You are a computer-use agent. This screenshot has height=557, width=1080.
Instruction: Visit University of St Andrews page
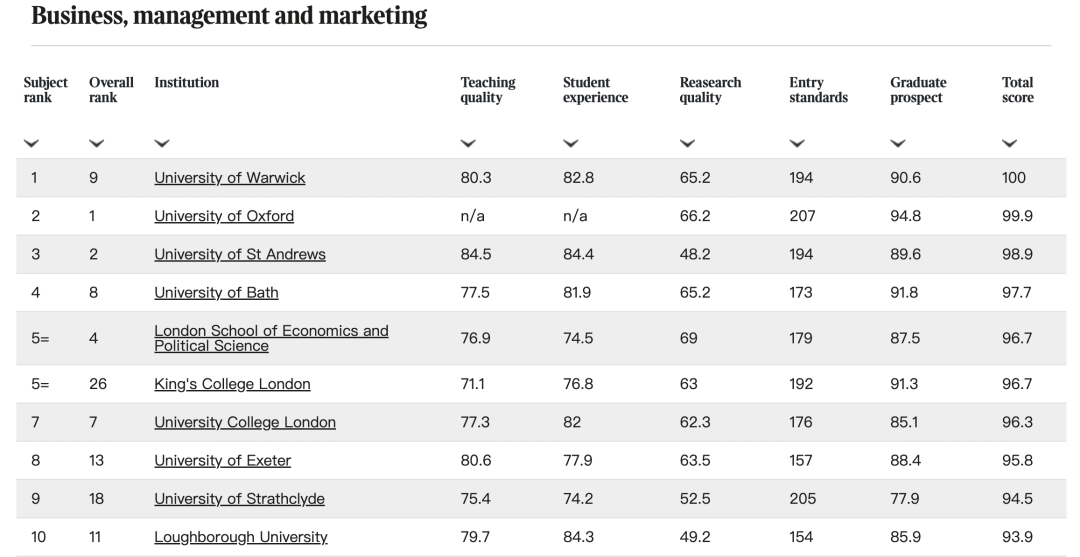coord(239,254)
